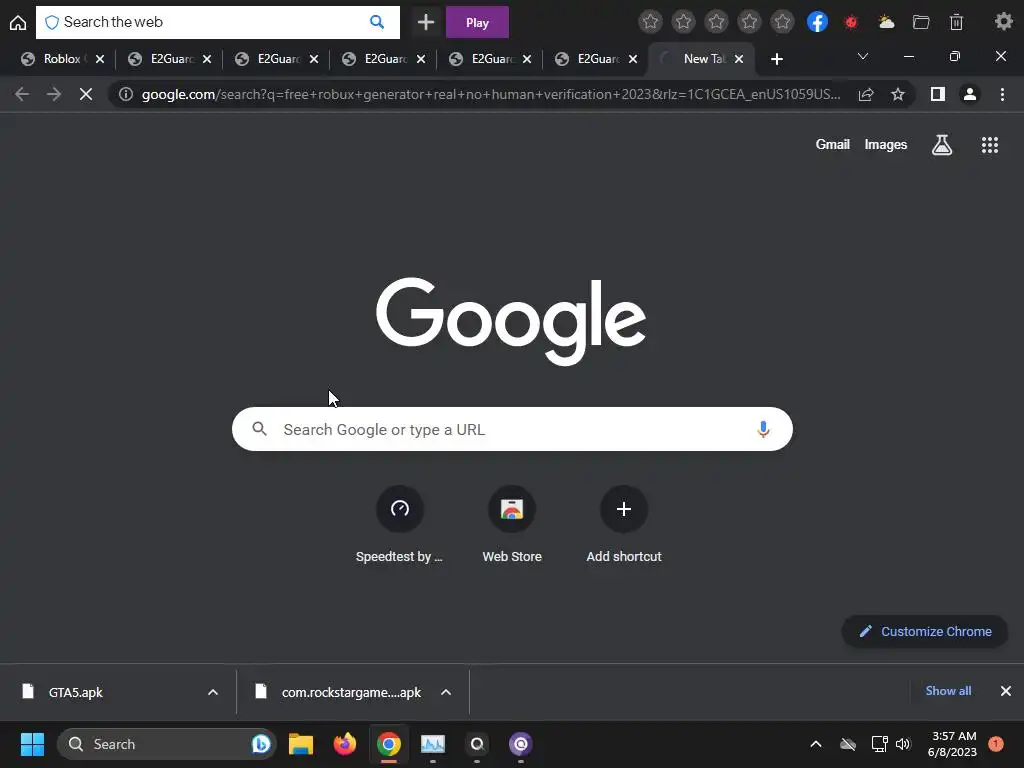The width and height of the screenshot is (1024, 768).
Task: Expand com.rockstargame apk options chevron
Action: pyautogui.click(x=446, y=692)
